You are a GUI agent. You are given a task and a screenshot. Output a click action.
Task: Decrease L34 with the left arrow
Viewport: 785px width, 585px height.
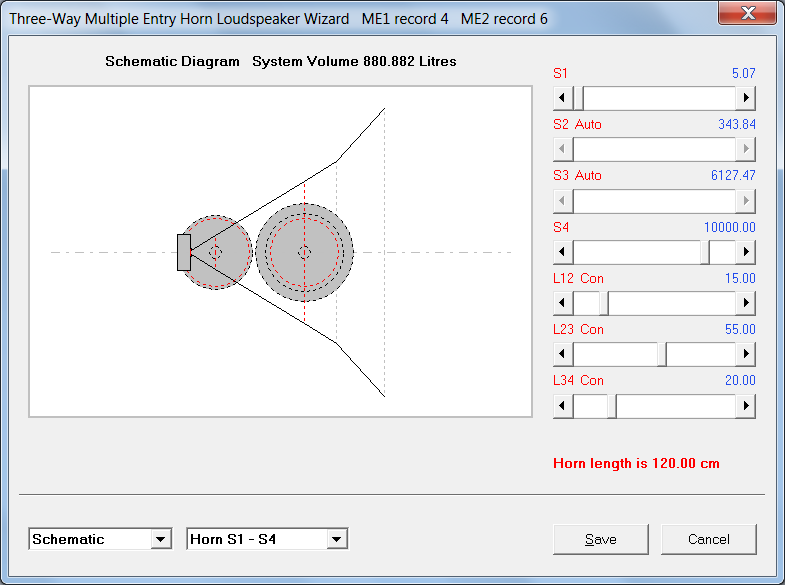pos(563,405)
